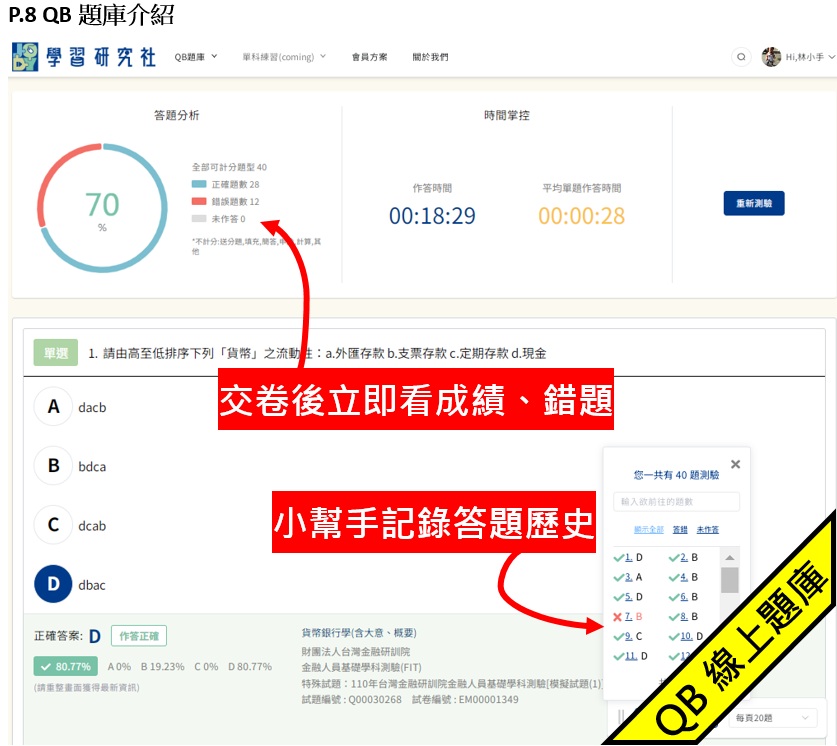
Task: Click the 學習研究社 site logo
Action: click(84, 57)
